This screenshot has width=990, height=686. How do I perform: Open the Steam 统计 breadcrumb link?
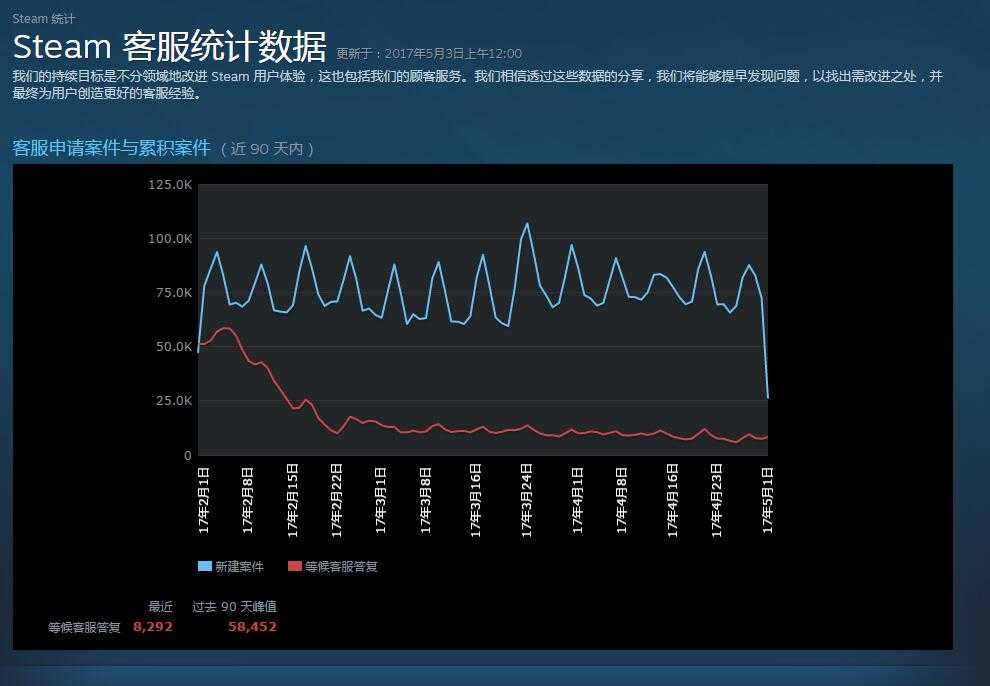(x=43, y=19)
